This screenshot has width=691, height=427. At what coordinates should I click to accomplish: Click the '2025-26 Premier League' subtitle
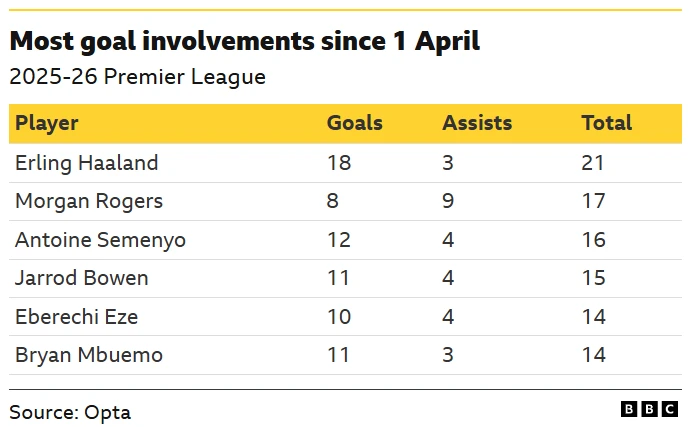(x=137, y=77)
